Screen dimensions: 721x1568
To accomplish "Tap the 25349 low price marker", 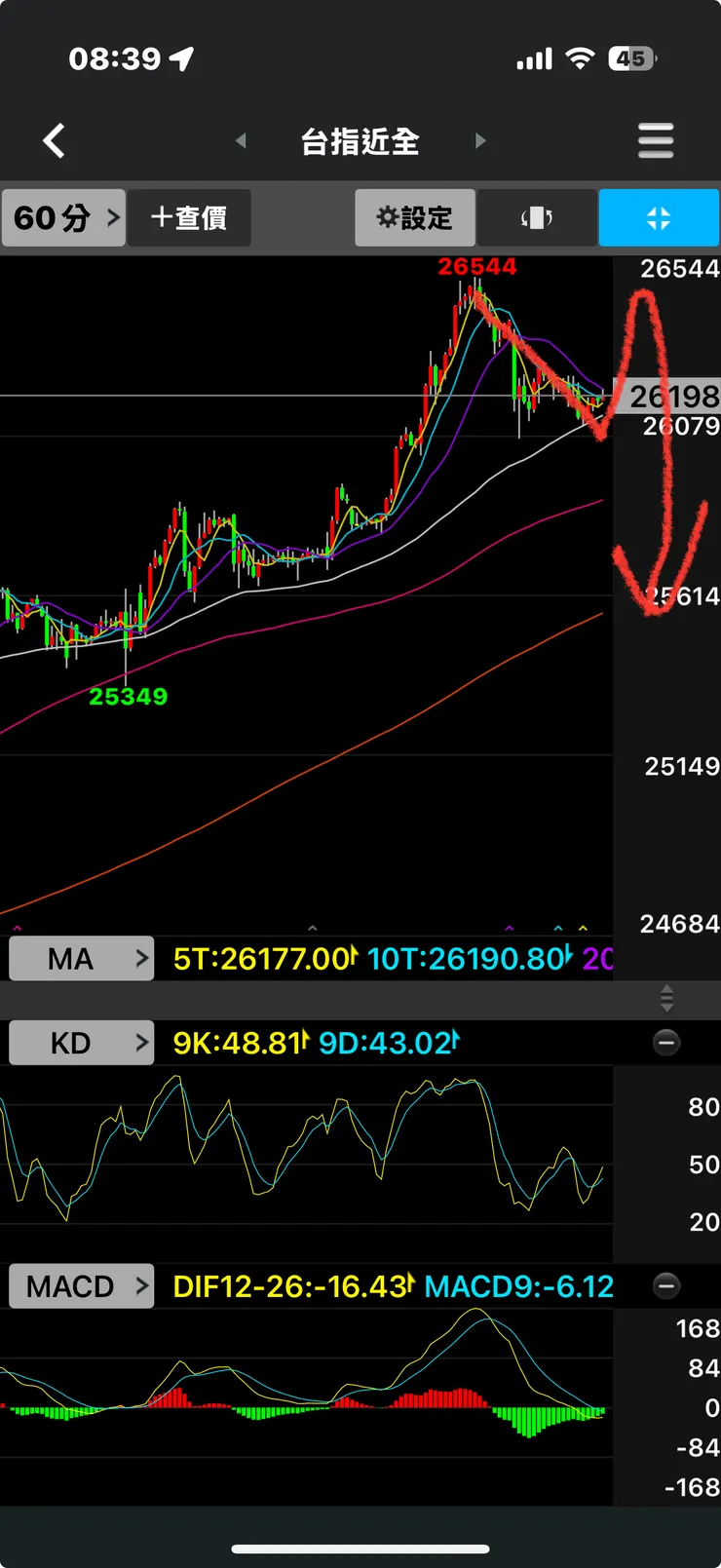I will pos(129,697).
